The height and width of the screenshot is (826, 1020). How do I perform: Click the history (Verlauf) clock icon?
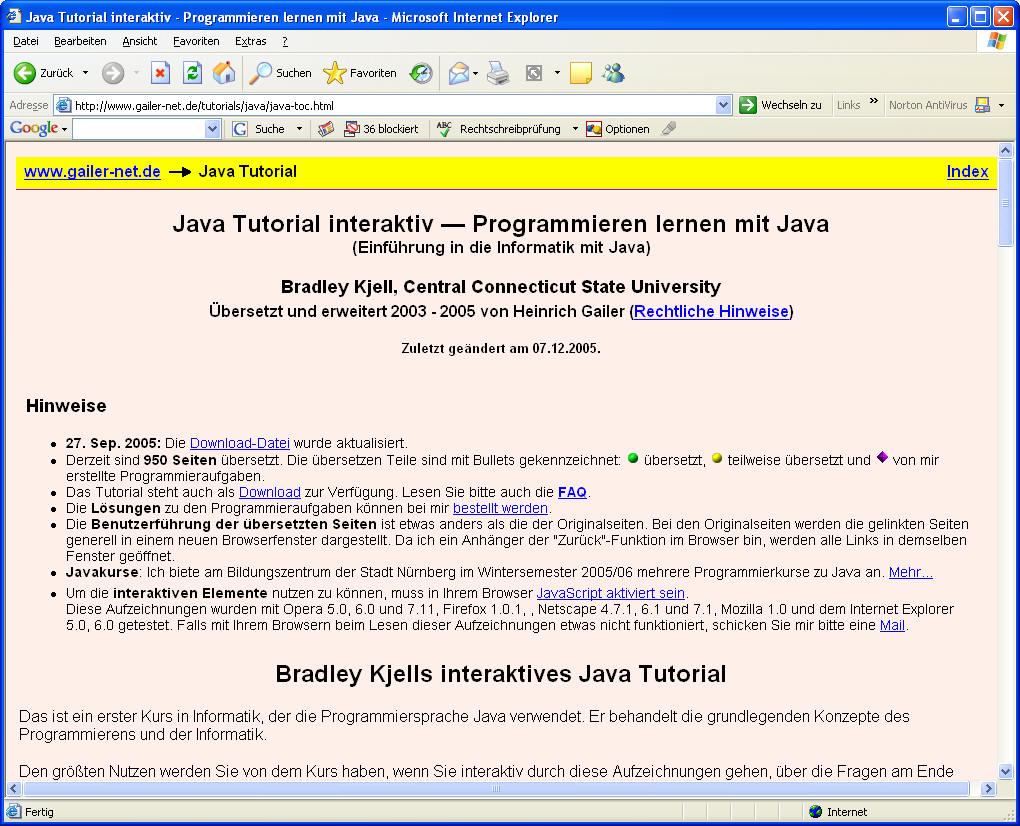(x=421, y=73)
